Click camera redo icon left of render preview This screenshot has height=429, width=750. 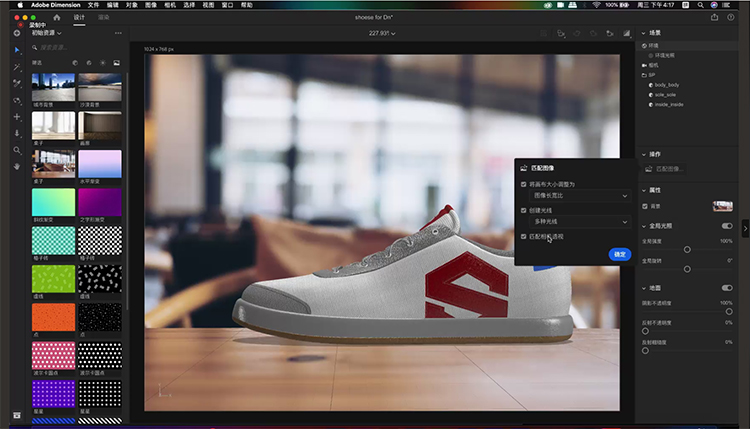tap(610, 33)
